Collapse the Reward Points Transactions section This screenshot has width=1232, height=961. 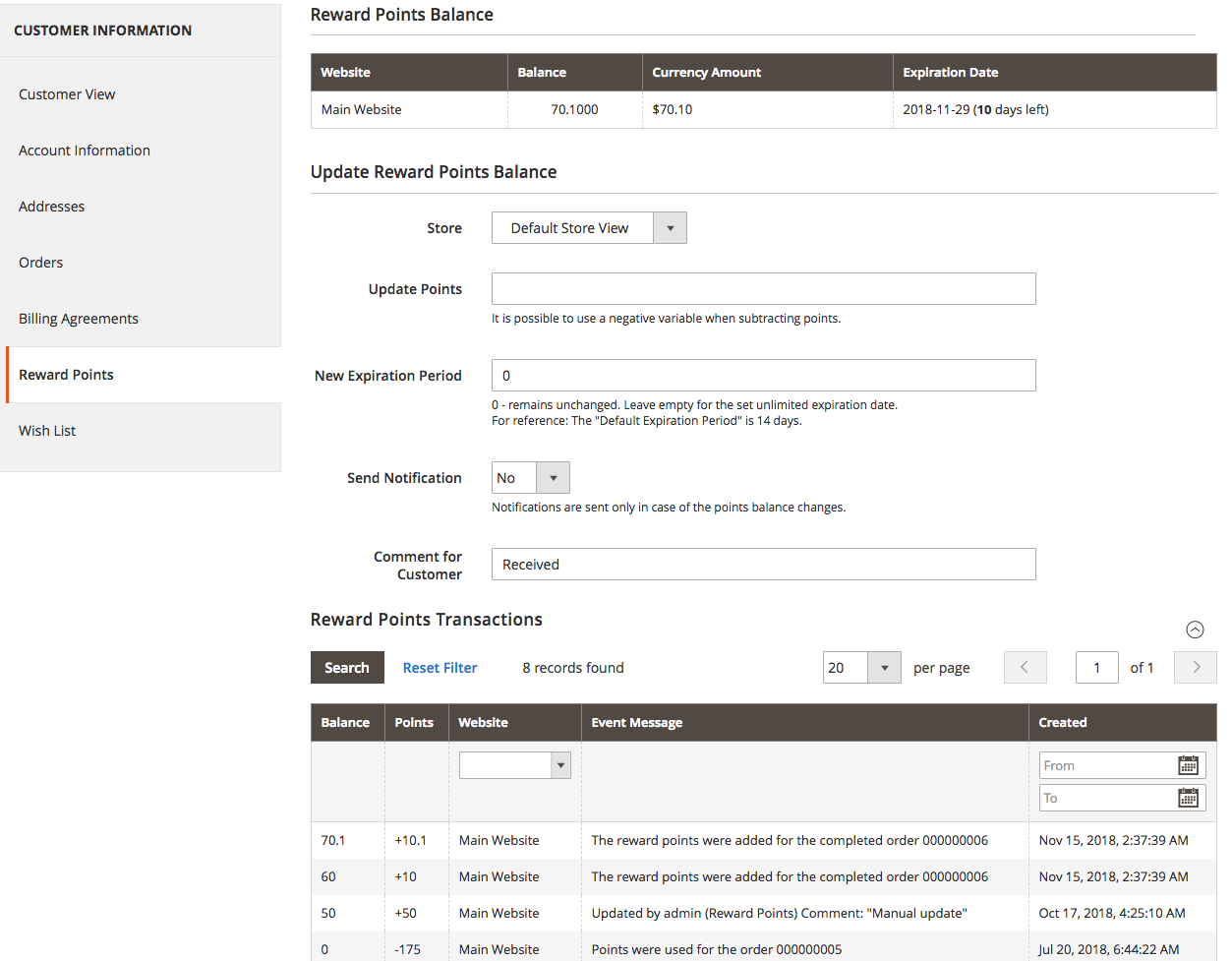1195,630
